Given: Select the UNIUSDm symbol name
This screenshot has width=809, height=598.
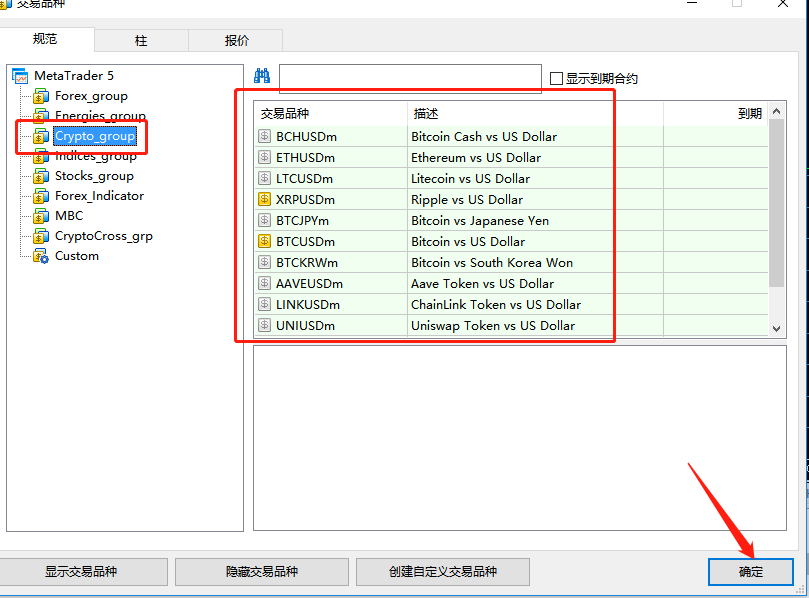Looking at the screenshot, I should (305, 326).
